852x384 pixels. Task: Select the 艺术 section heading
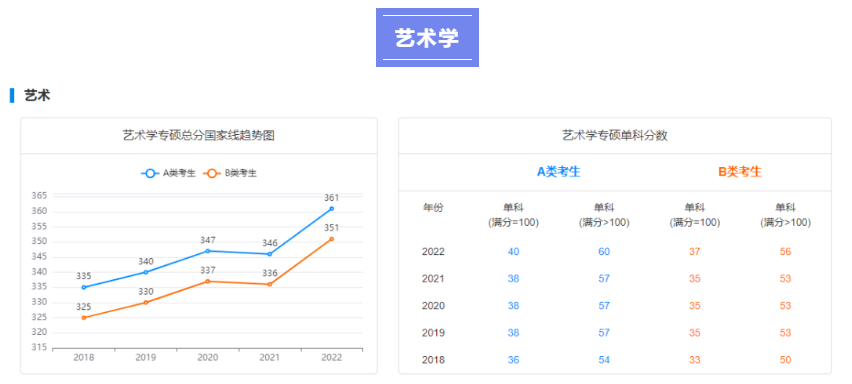pos(37,96)
